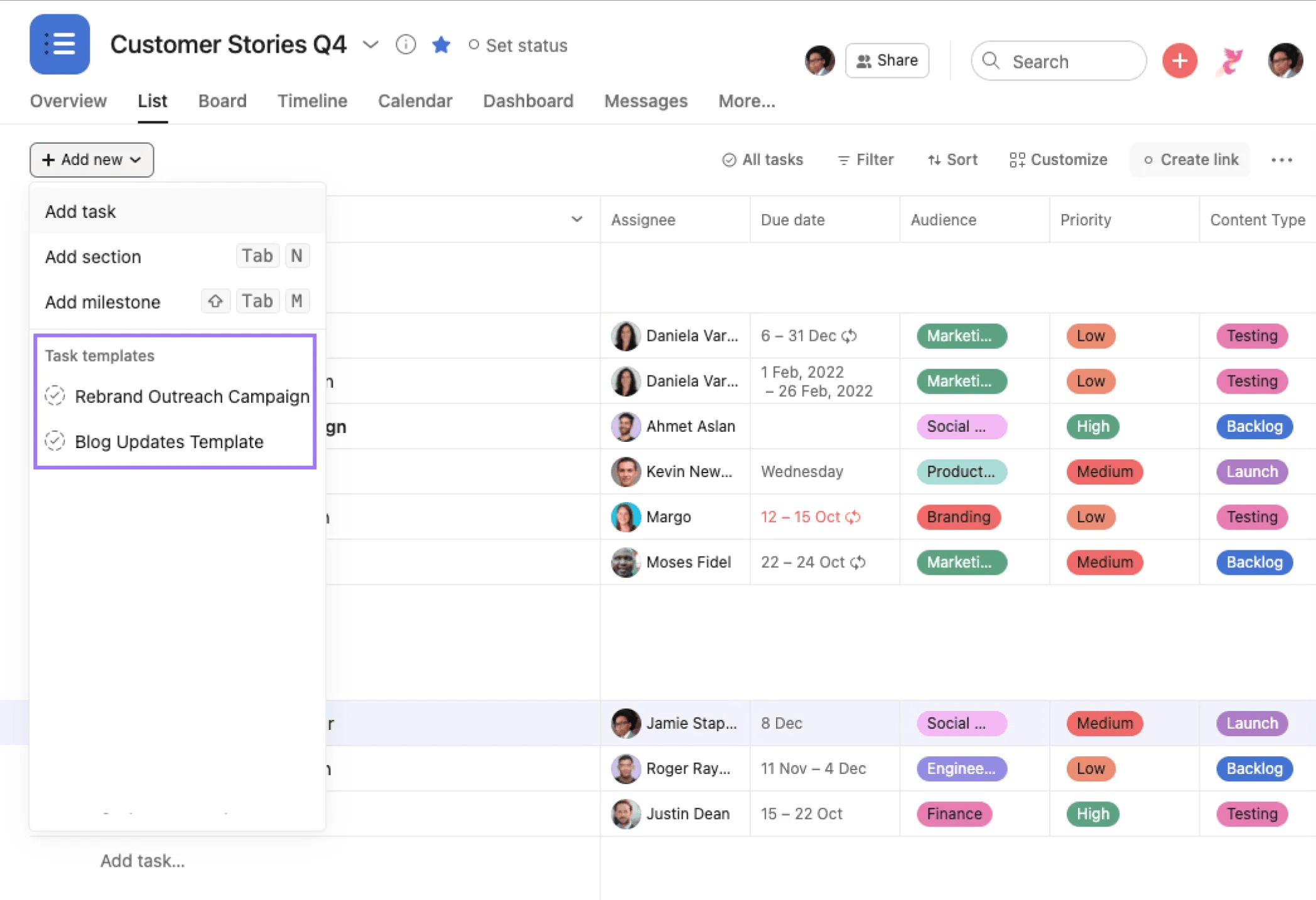This screenshot has height=900, width=1316.
Task: Click the Customize icon button
Action: (1058, 160)
